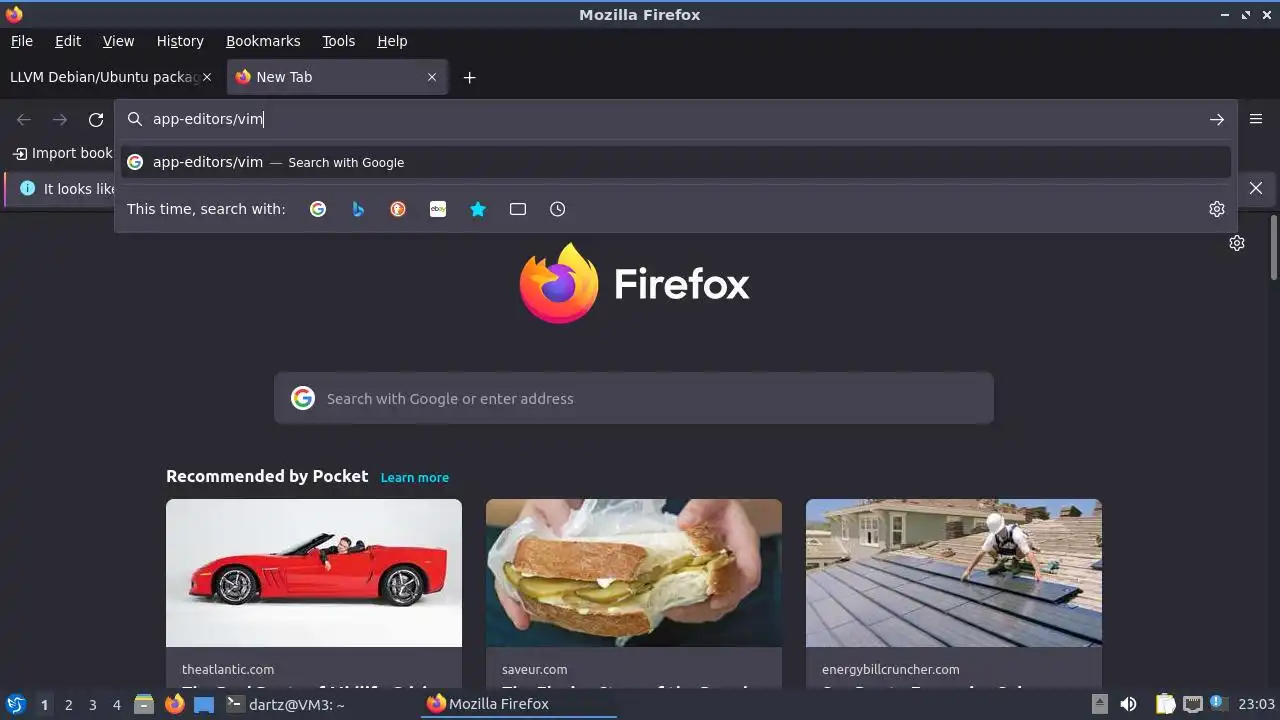Search in History clock icon
Image resolution: width=1280 pixels, height=720 pixels.
tap(558, 209)
